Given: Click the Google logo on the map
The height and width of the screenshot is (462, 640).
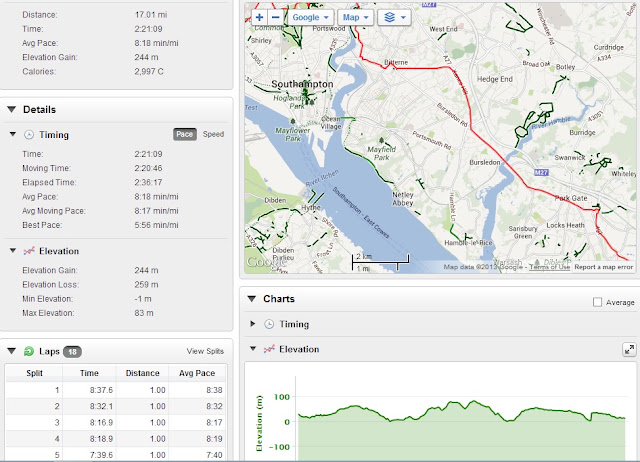Looking at the screenshot, I should point(264,262).
